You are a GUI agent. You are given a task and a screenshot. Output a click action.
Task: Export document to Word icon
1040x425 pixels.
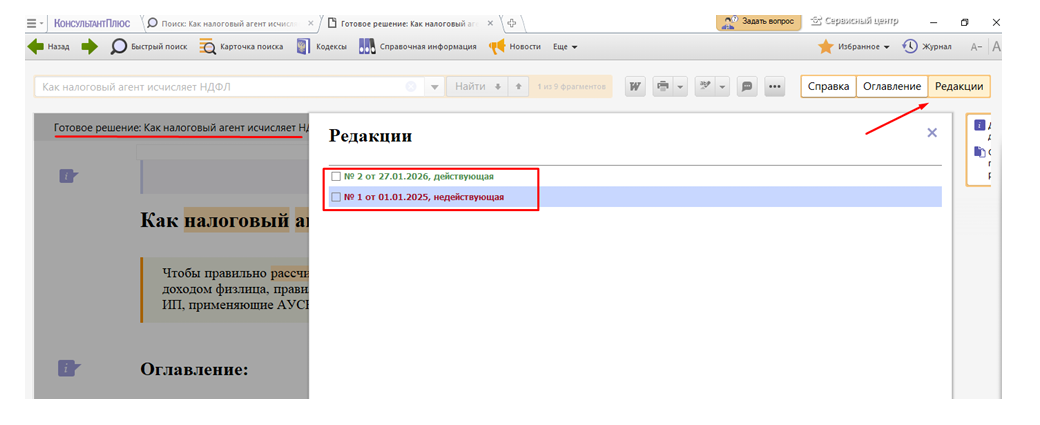(635, 87)
